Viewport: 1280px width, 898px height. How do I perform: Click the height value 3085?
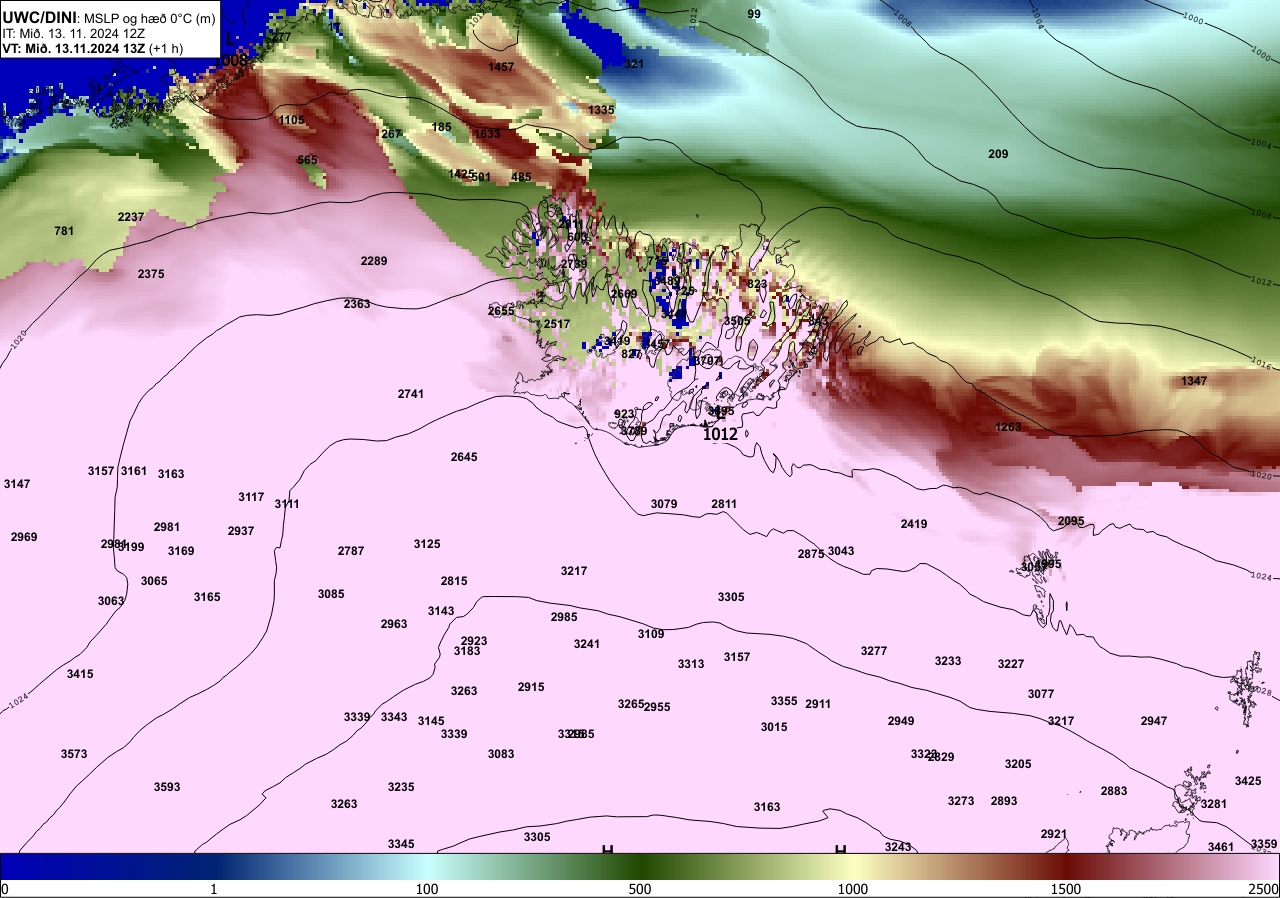[331, 594]
